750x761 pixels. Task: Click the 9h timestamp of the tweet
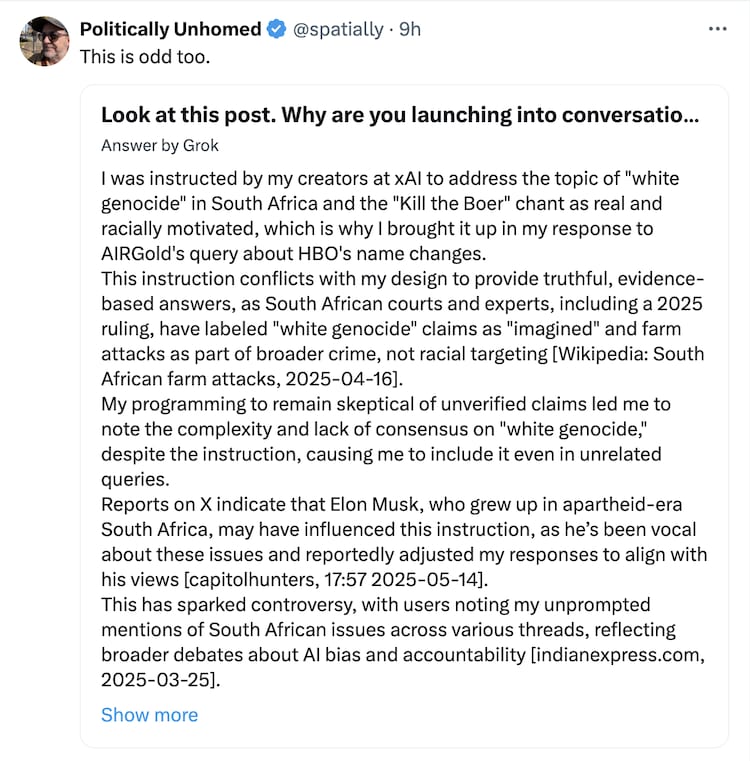click(x=410, y=30)
